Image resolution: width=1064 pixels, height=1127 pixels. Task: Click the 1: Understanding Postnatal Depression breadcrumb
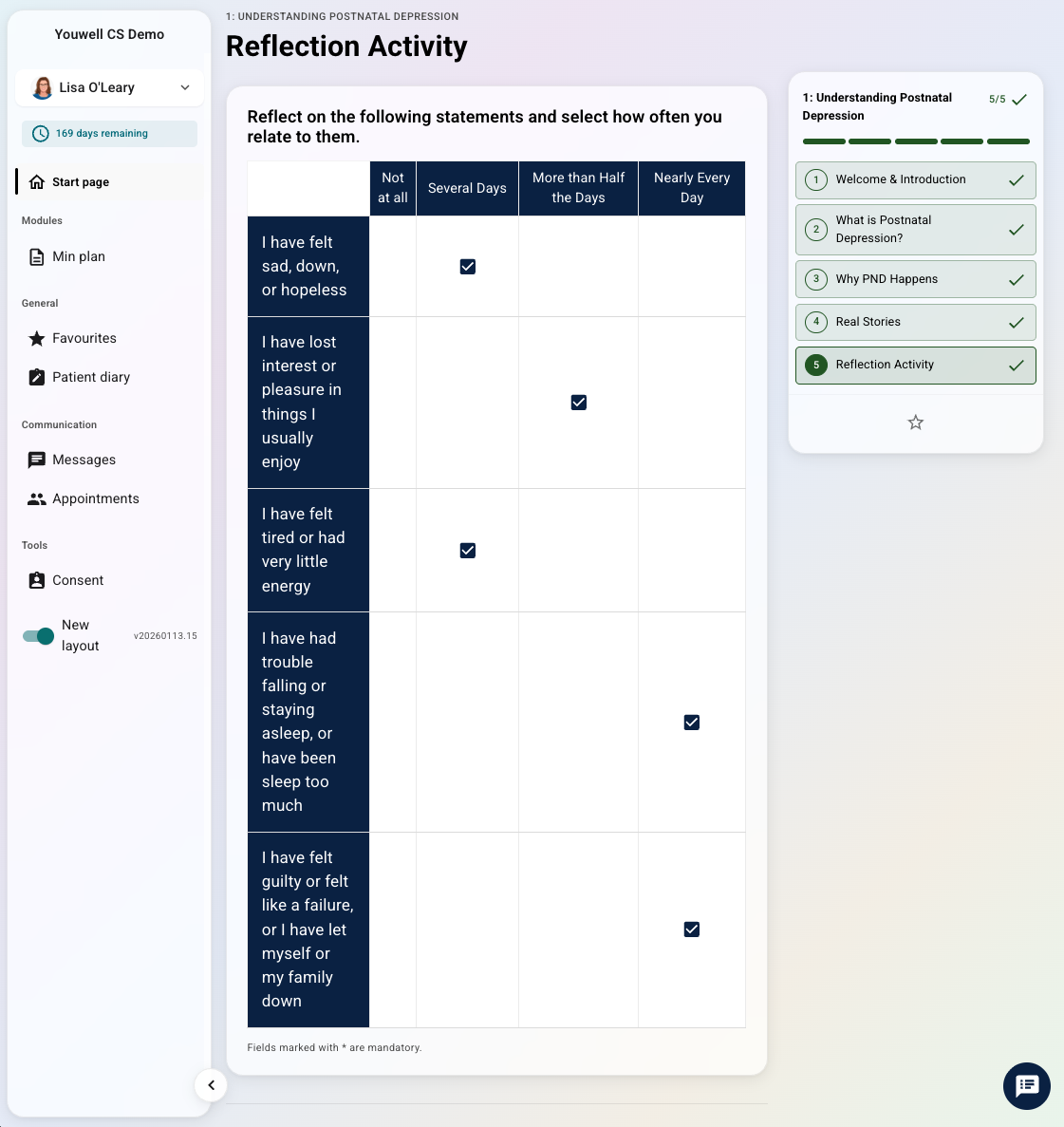[342, 16]
